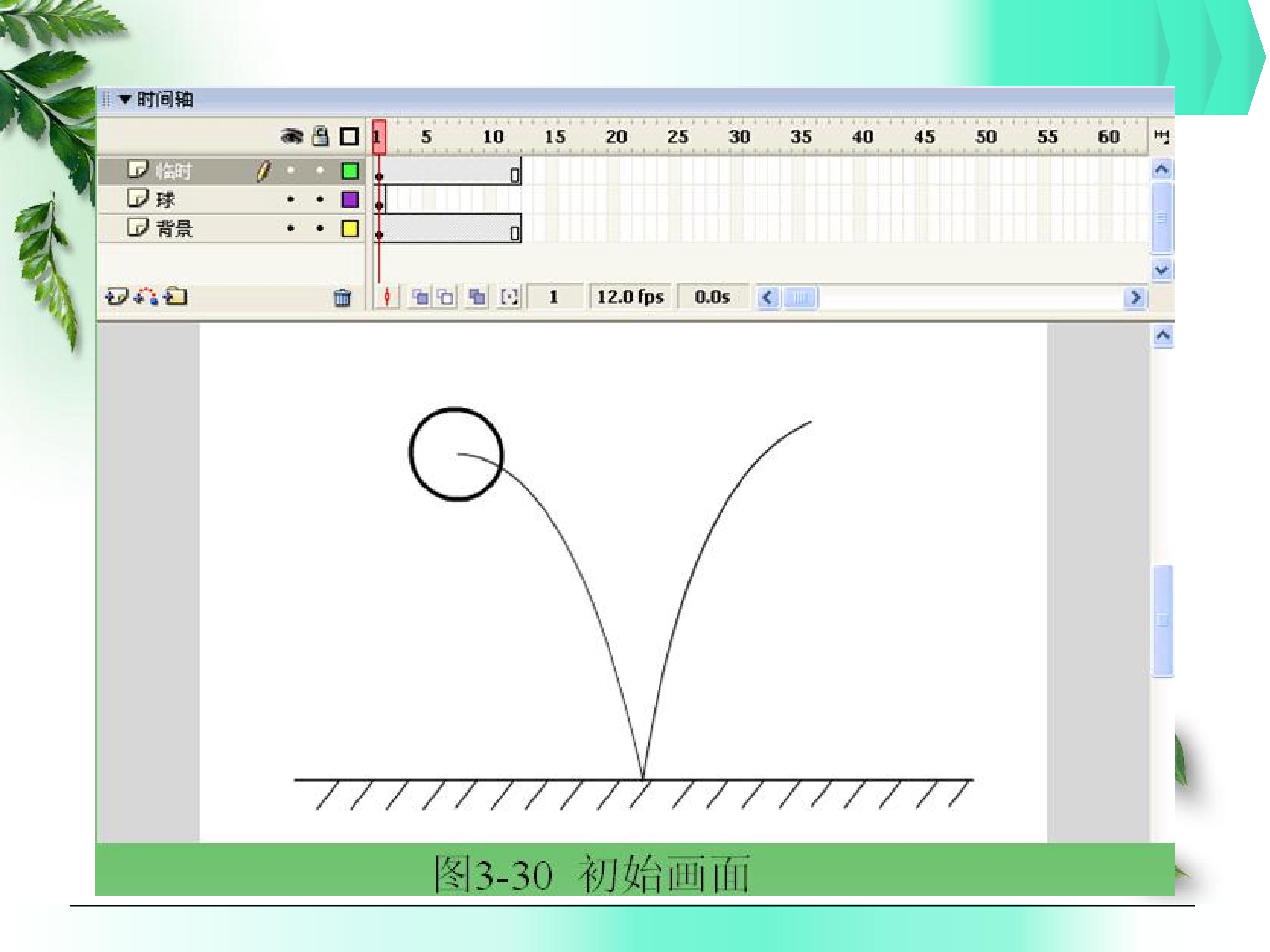Toggle the Onion Skin button
This screenshot has height=952, width=1270.
pyautogui.click(x=420, y=297)
